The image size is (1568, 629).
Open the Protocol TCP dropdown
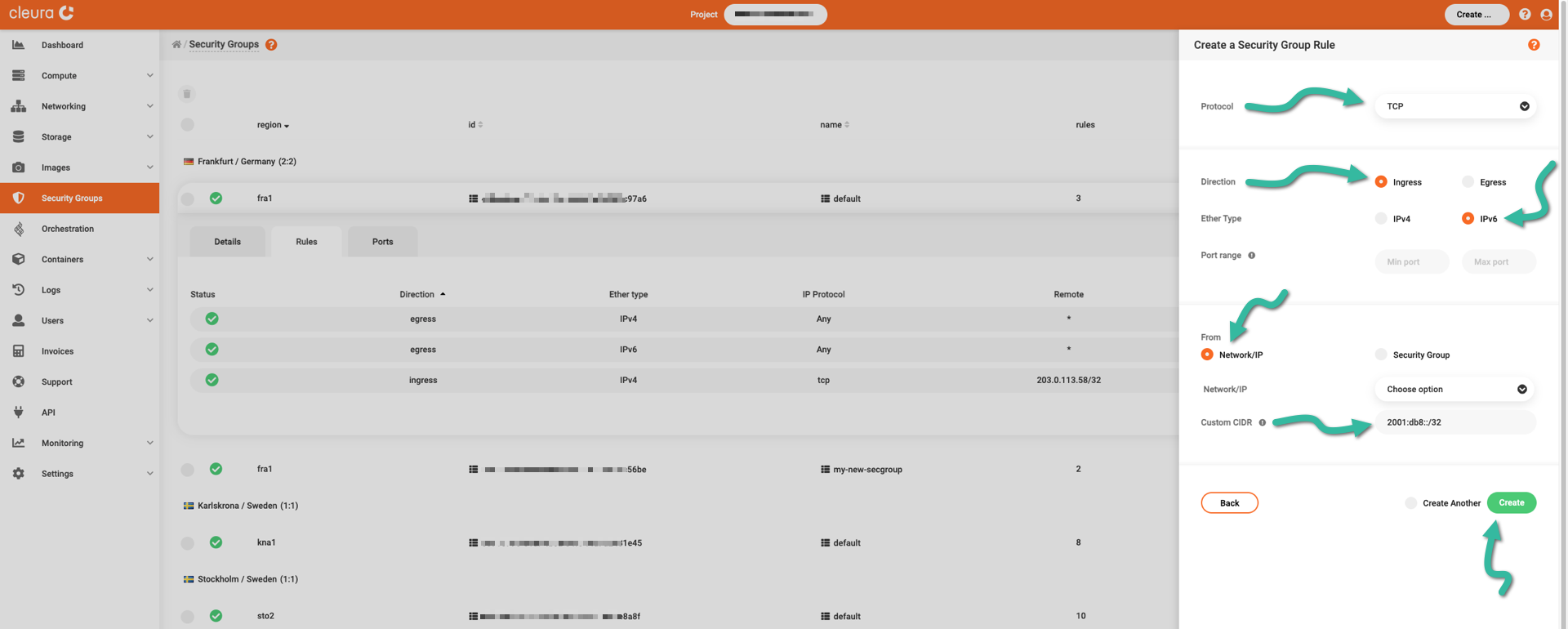click(1455, 106)
